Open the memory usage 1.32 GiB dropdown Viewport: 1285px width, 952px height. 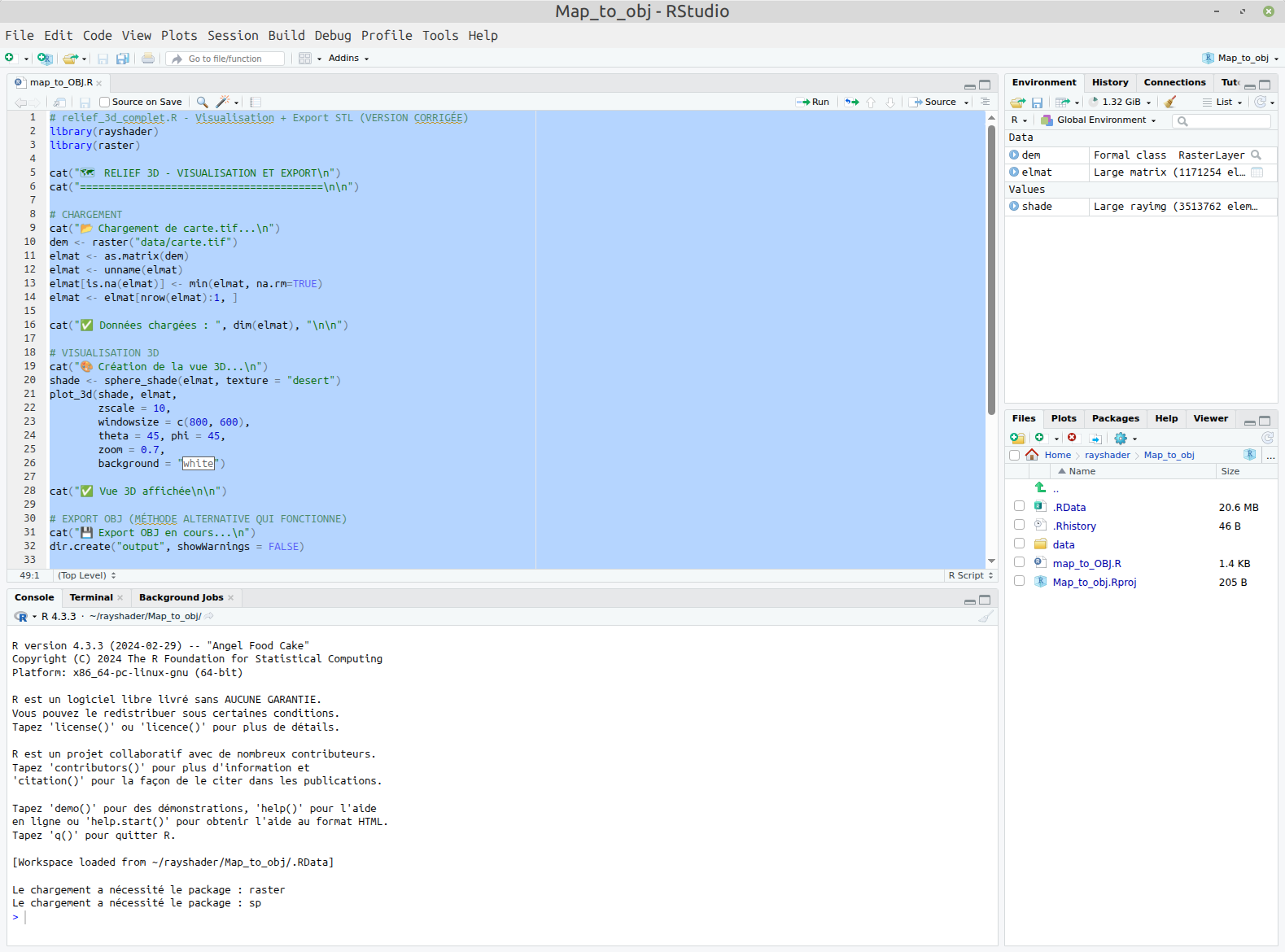pos(1122,102)
